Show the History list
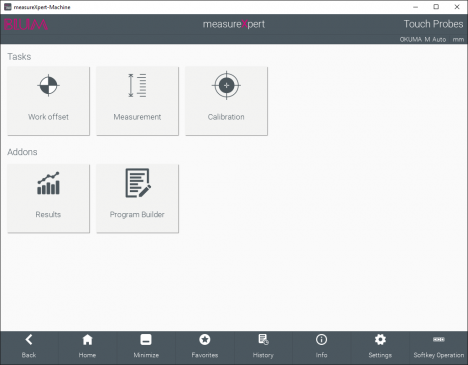Screen dimensions: 468x365 263,347
